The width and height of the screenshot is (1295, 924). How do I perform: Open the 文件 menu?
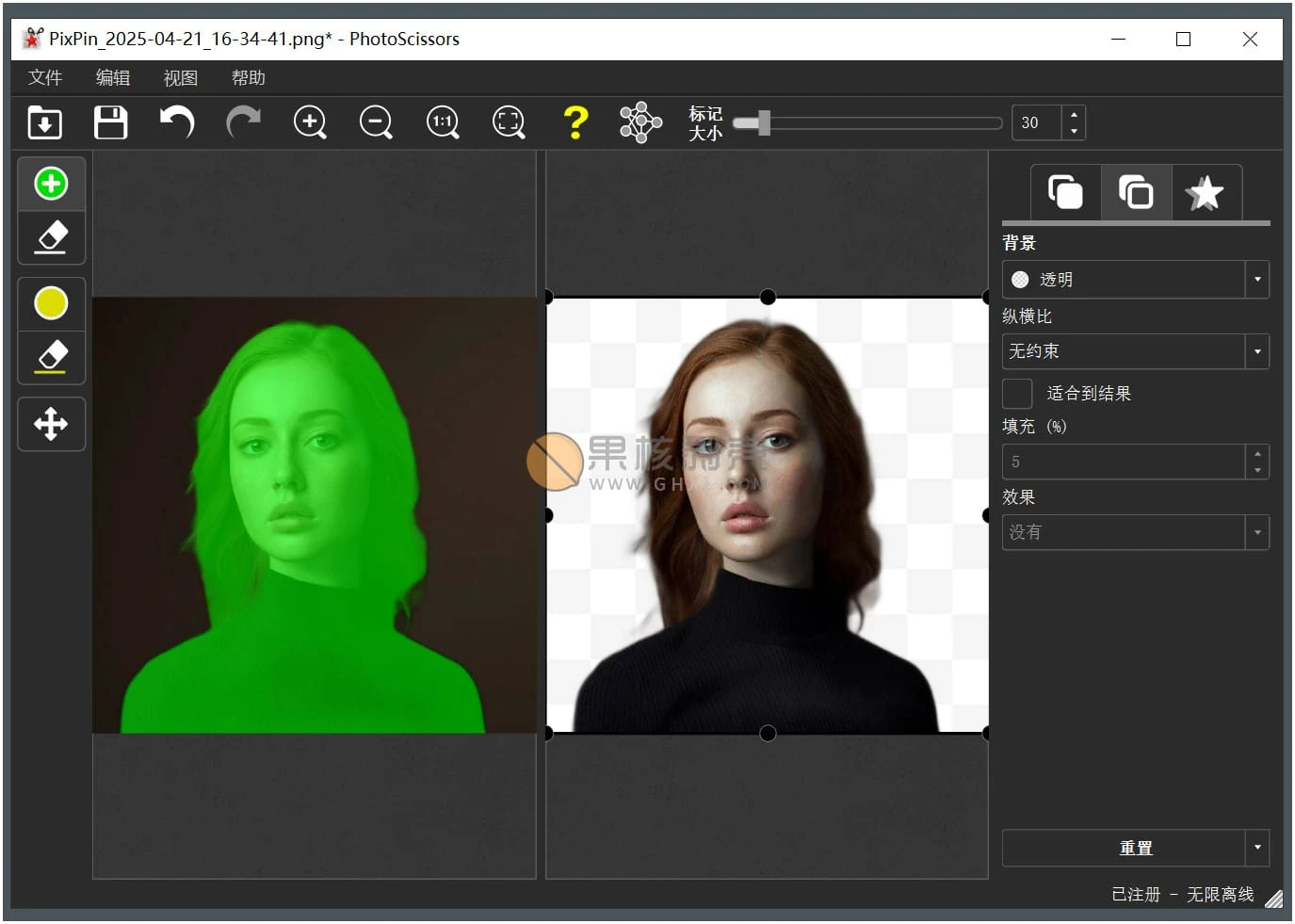click(x=44, y=77)
